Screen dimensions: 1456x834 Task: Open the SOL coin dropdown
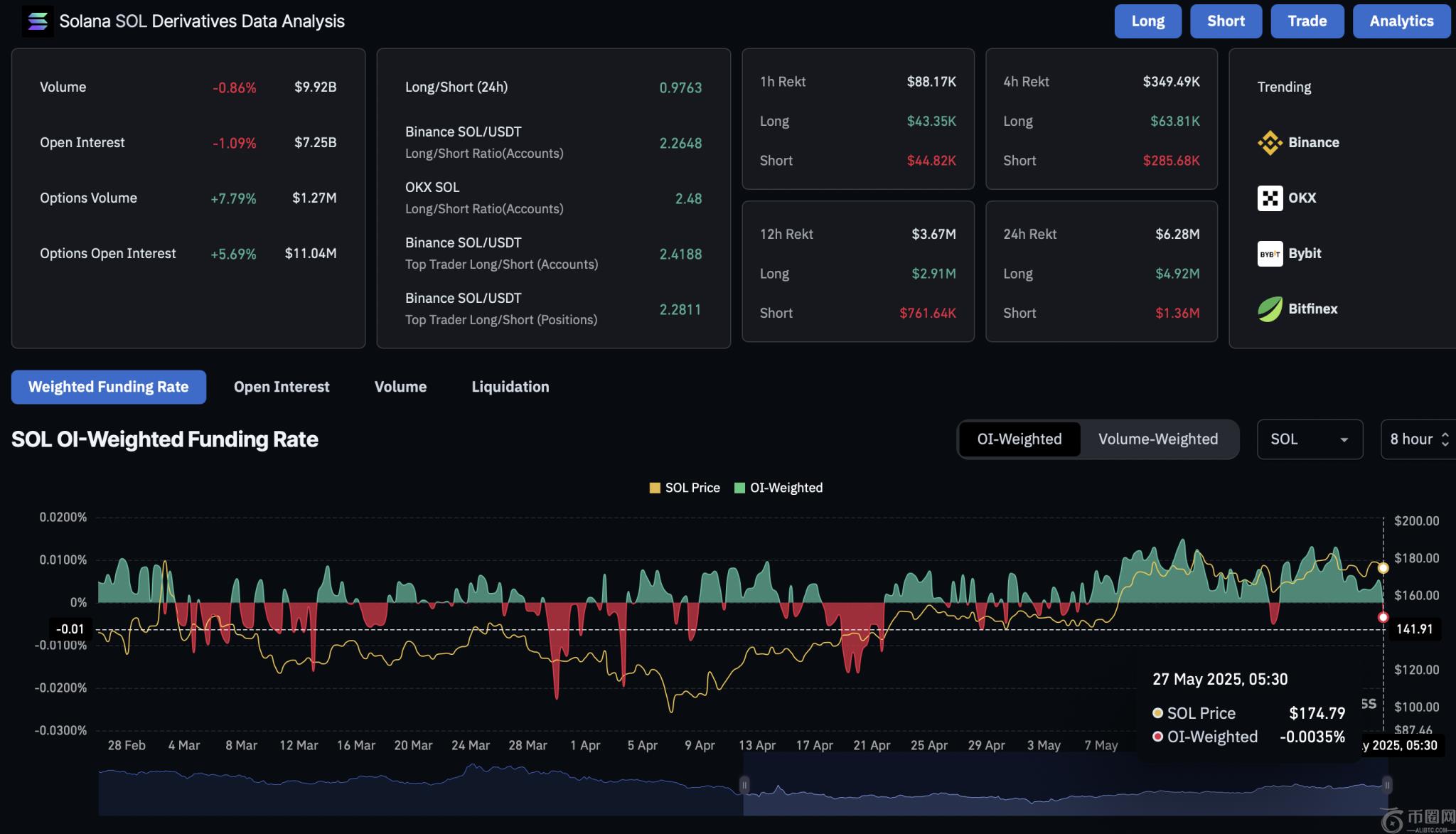(x=1309, y=439)
